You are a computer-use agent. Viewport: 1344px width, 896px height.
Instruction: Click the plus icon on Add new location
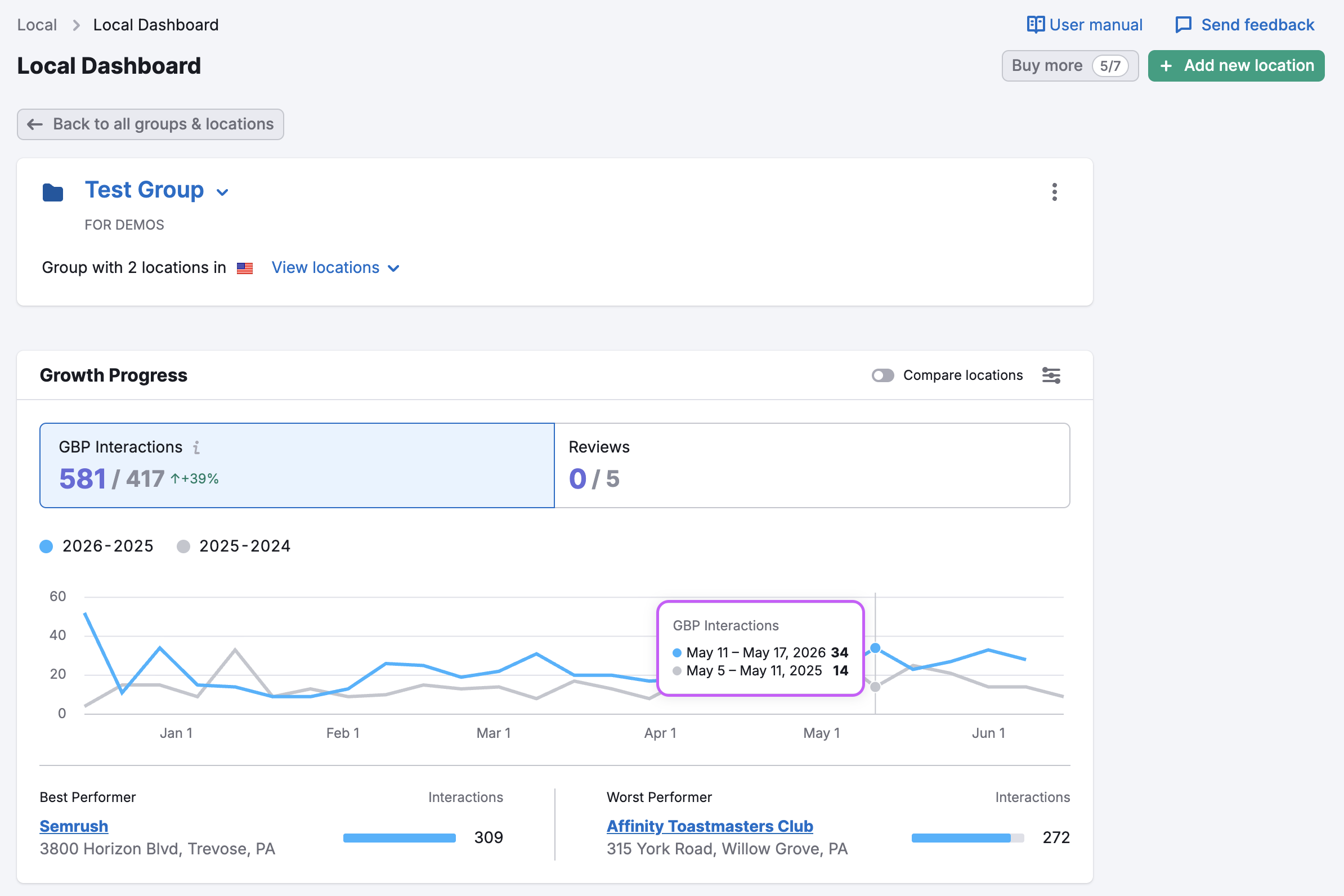tap(1166, 66)
